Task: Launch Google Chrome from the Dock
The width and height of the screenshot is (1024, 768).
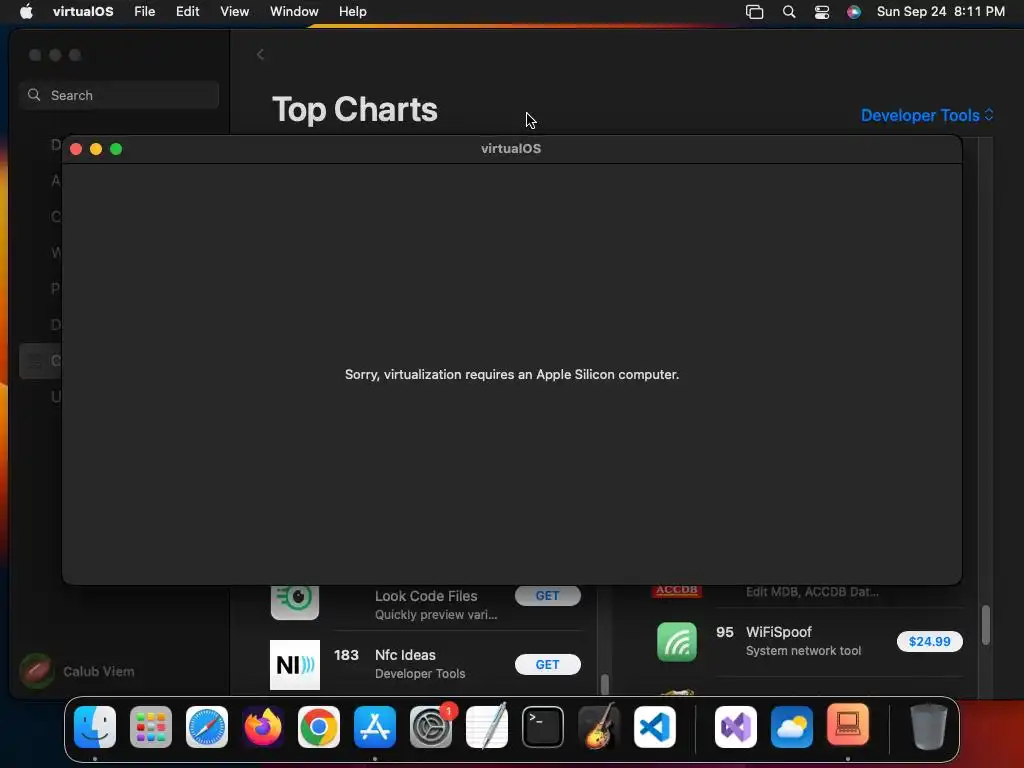Action: pyautogui.click(x=319, y=727)
